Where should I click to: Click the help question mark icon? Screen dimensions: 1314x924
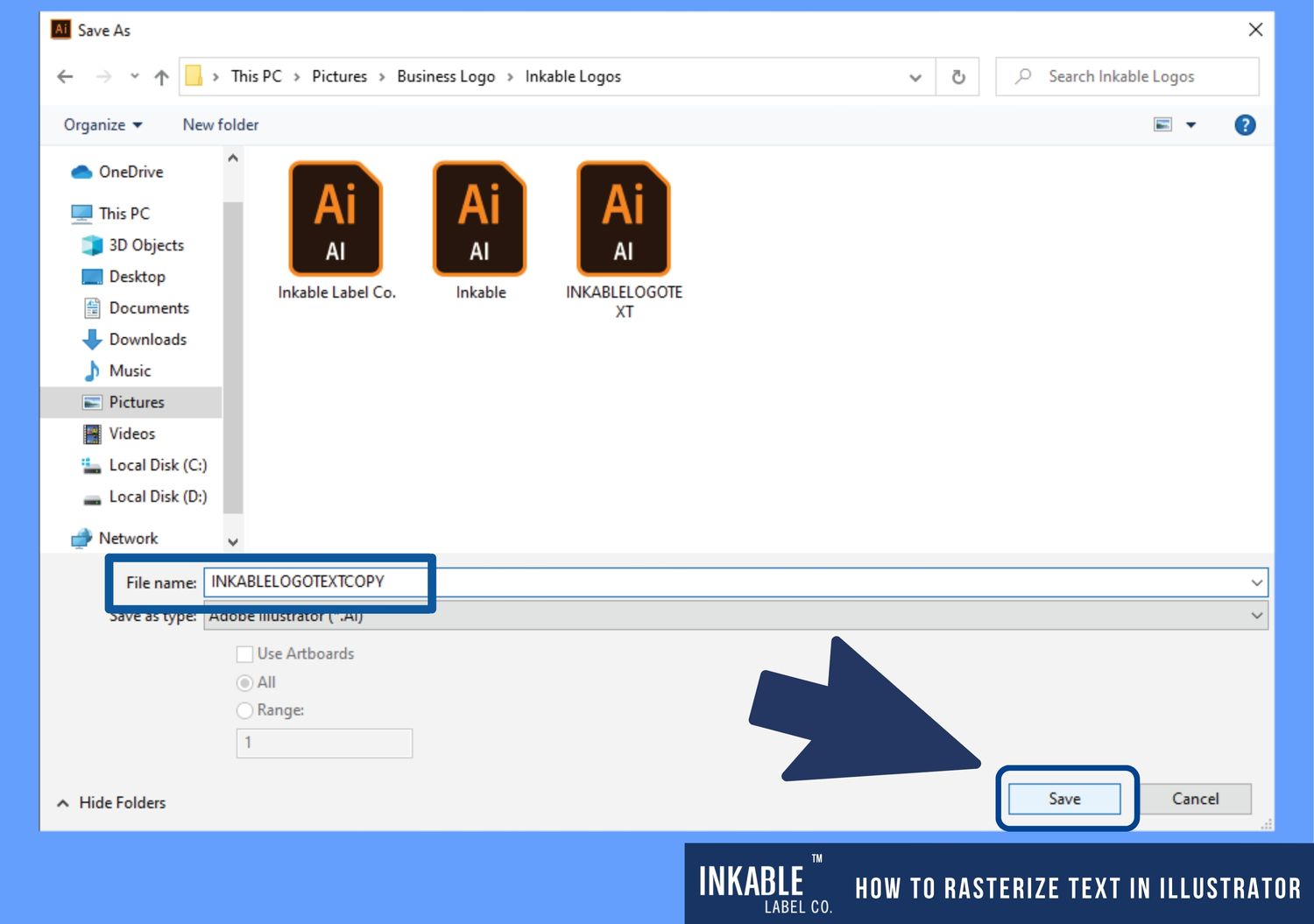pyautogui.click(x=1245, y=124)
